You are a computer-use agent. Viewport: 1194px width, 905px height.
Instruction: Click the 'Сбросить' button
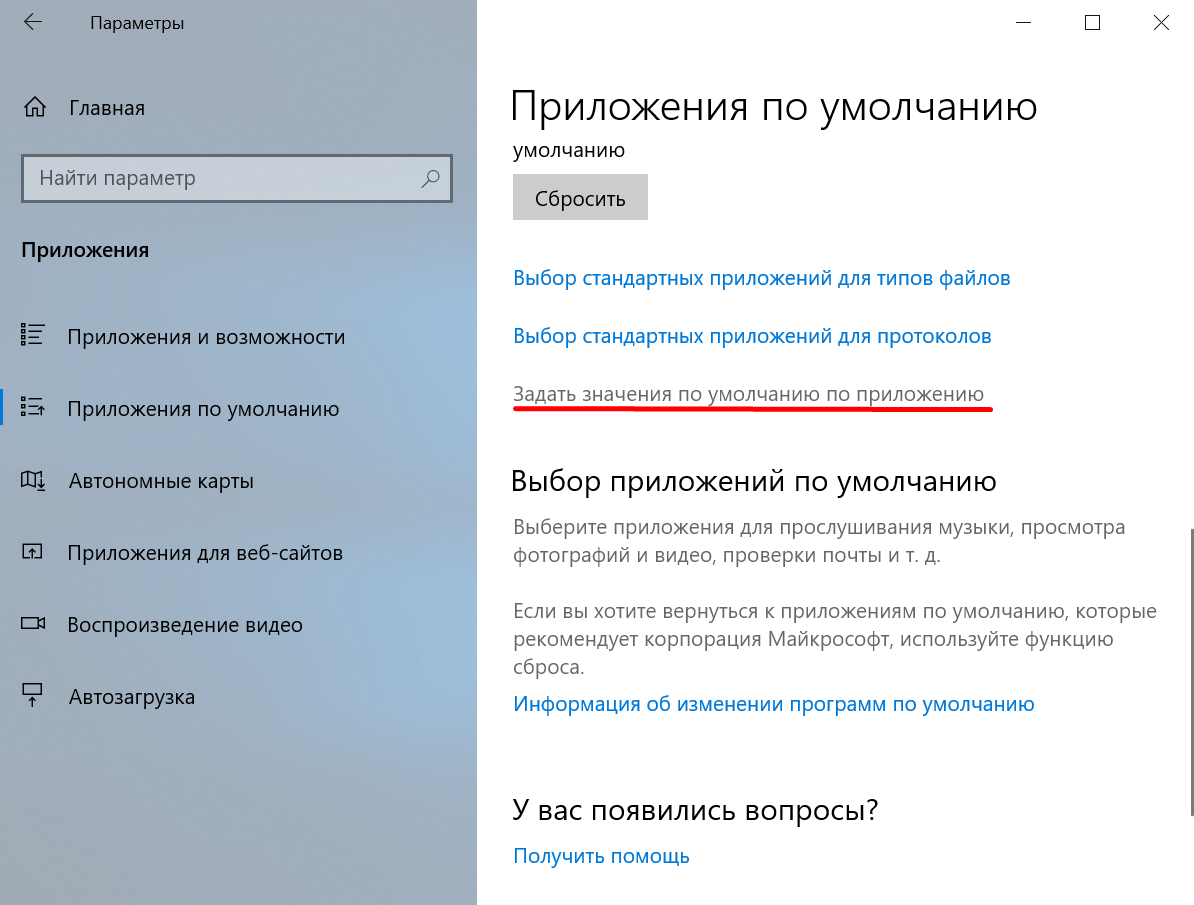pyautogui.click(x=580, y=197)
